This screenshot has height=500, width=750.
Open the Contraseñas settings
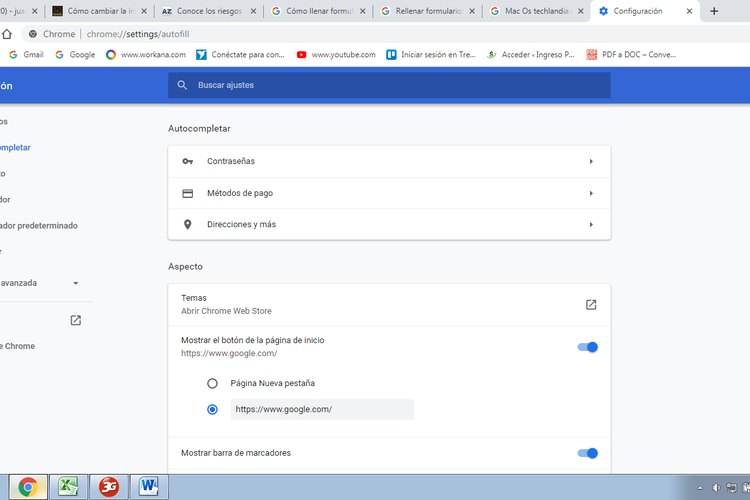(x=389, y=162)
